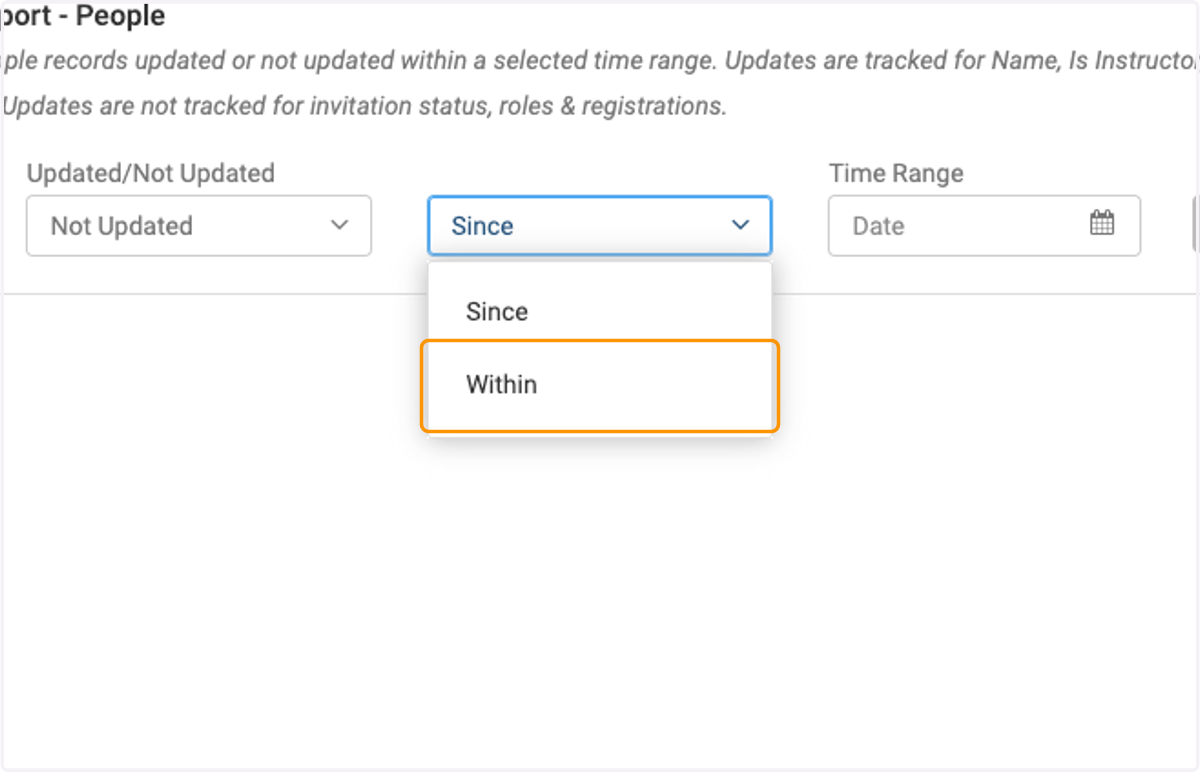Click description line mentioning selected time range

tap(600, 61)
